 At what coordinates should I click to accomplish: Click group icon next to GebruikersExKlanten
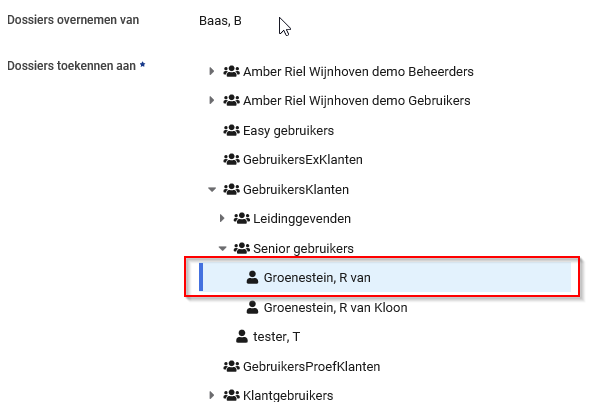231,159
